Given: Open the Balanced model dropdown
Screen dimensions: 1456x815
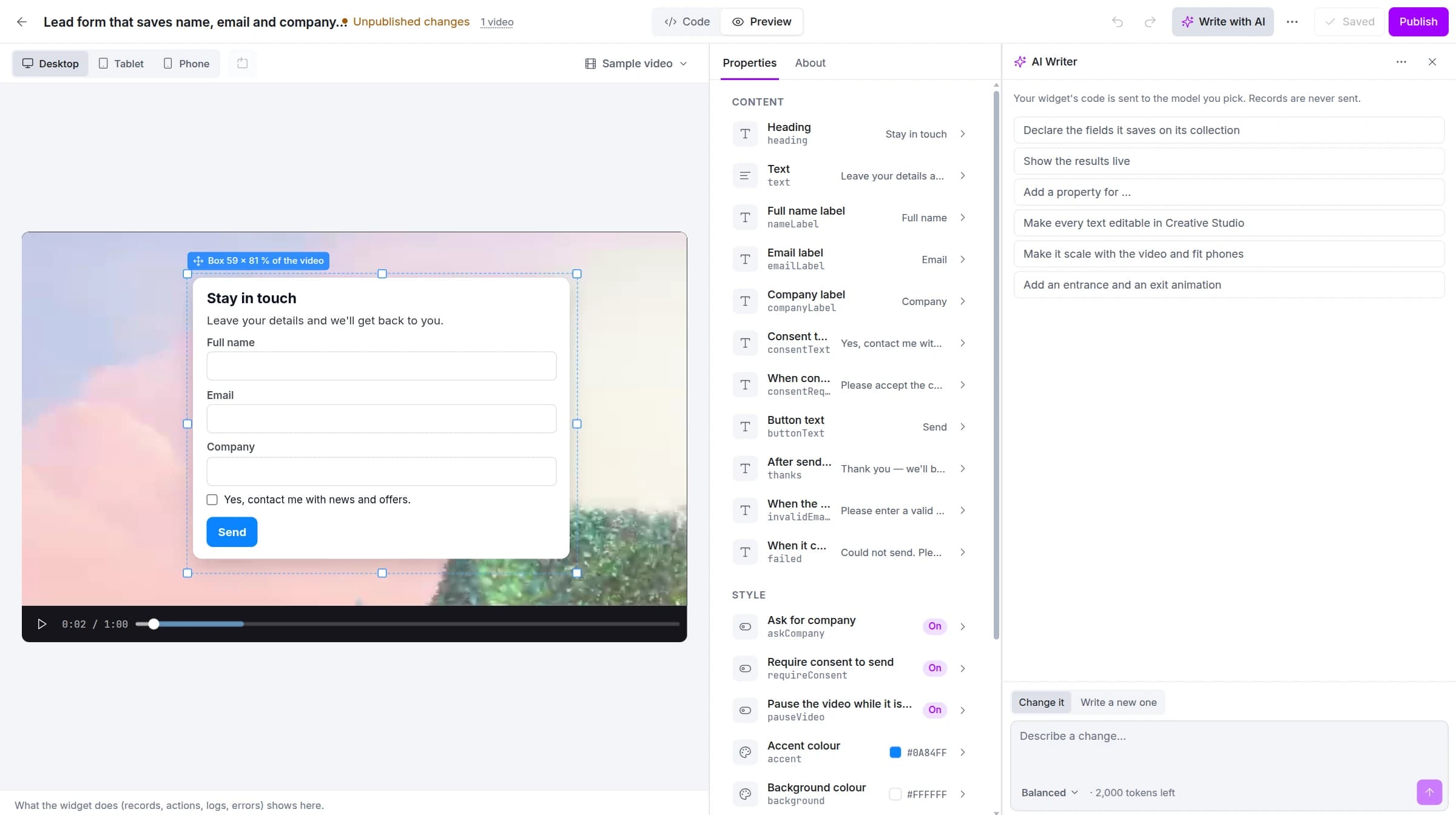Looking at the screenshot, I should pos(1049,793).
